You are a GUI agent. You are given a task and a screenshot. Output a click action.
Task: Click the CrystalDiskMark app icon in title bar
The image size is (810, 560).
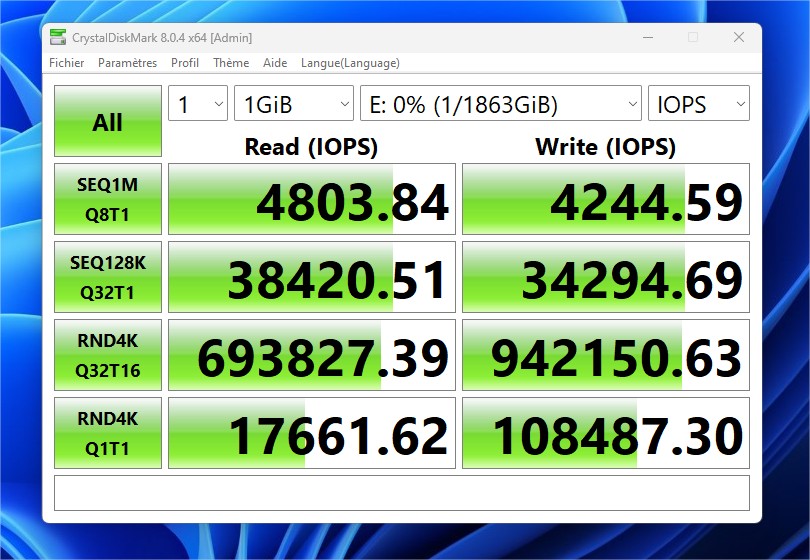click(x=58, y=37)
